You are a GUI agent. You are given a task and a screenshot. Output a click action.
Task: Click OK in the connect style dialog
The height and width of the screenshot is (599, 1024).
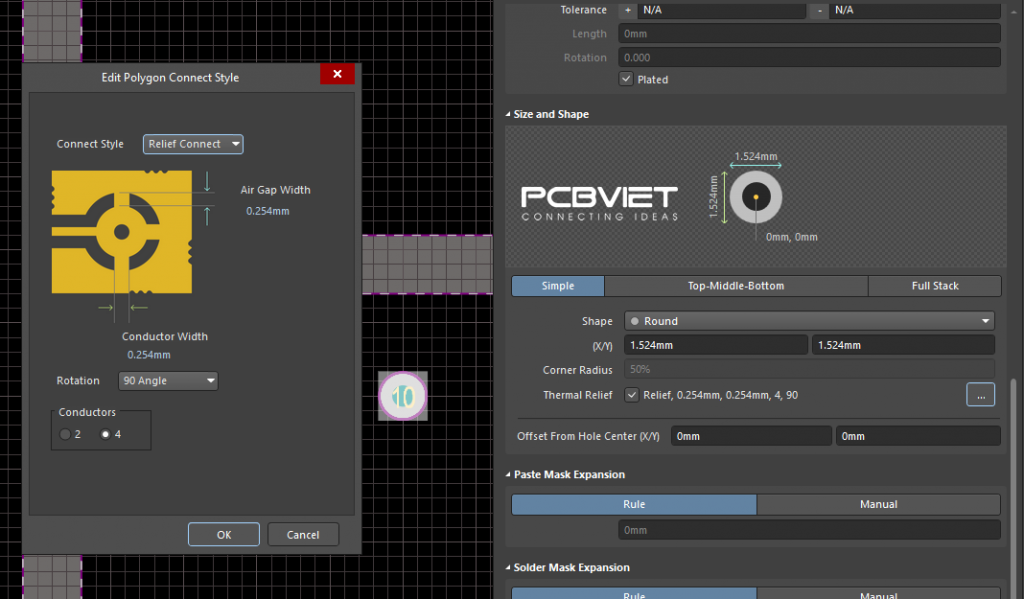224,535
